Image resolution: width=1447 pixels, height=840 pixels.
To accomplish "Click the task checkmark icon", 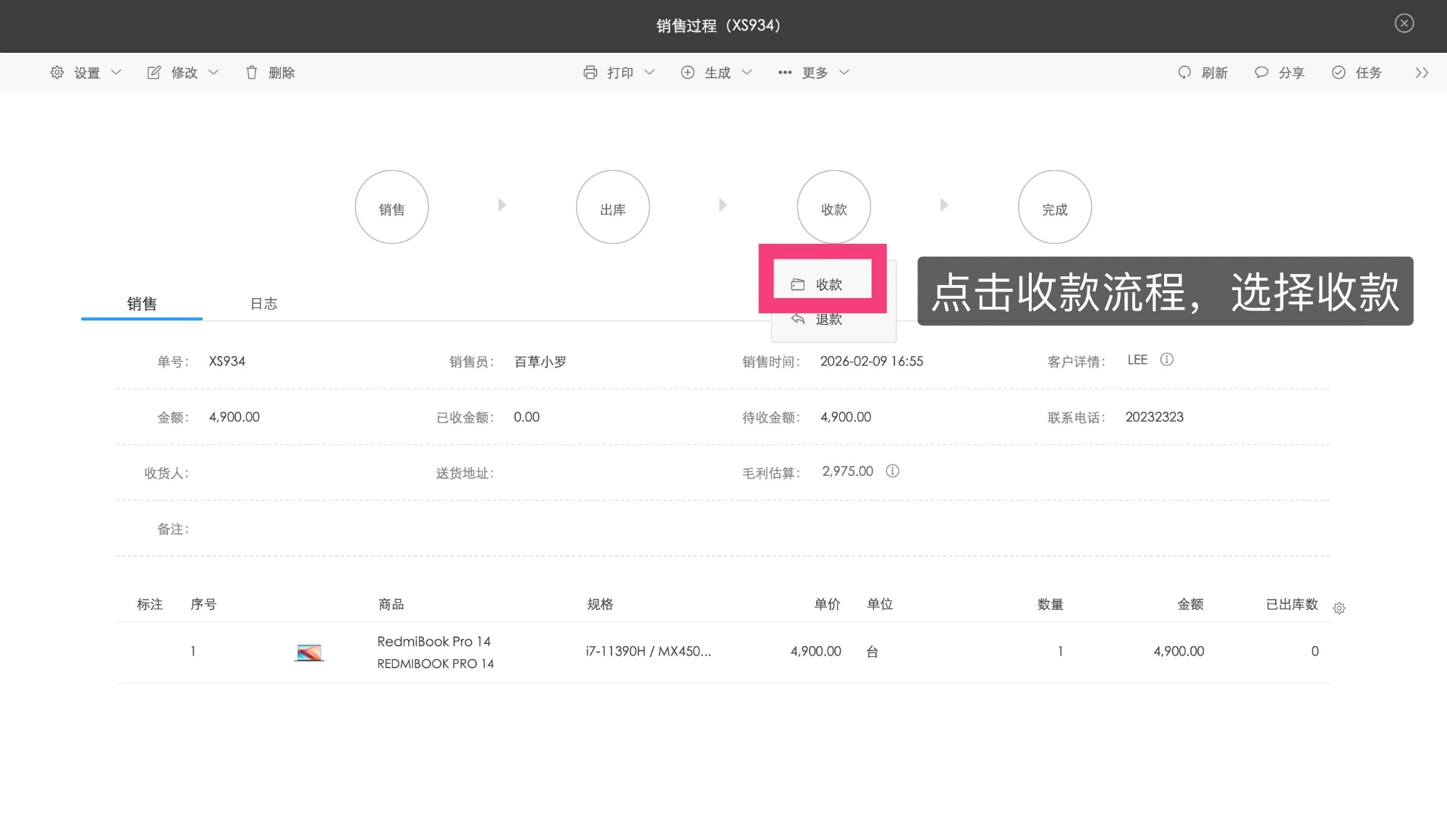I will pos(1338,72).
